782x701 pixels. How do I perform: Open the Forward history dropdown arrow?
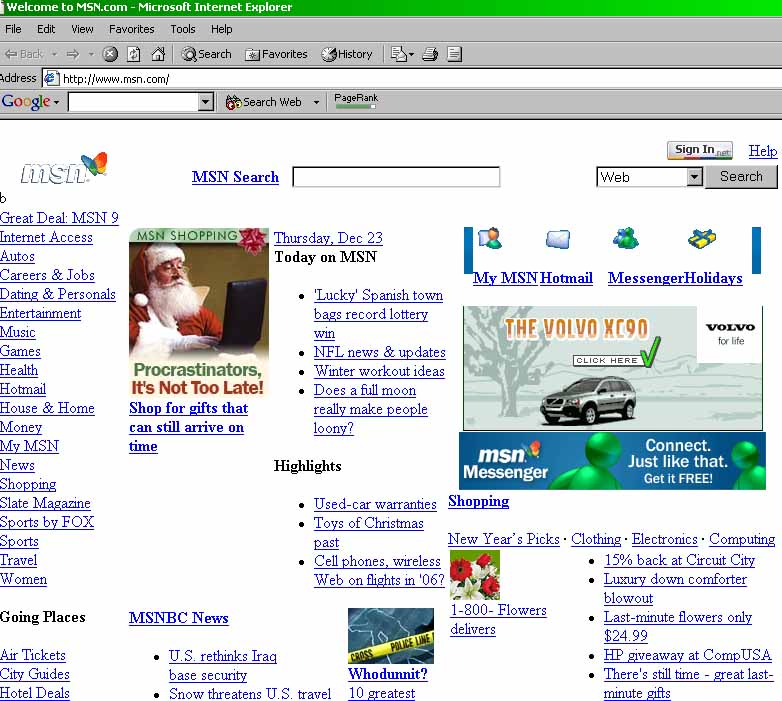pos(91,54)
